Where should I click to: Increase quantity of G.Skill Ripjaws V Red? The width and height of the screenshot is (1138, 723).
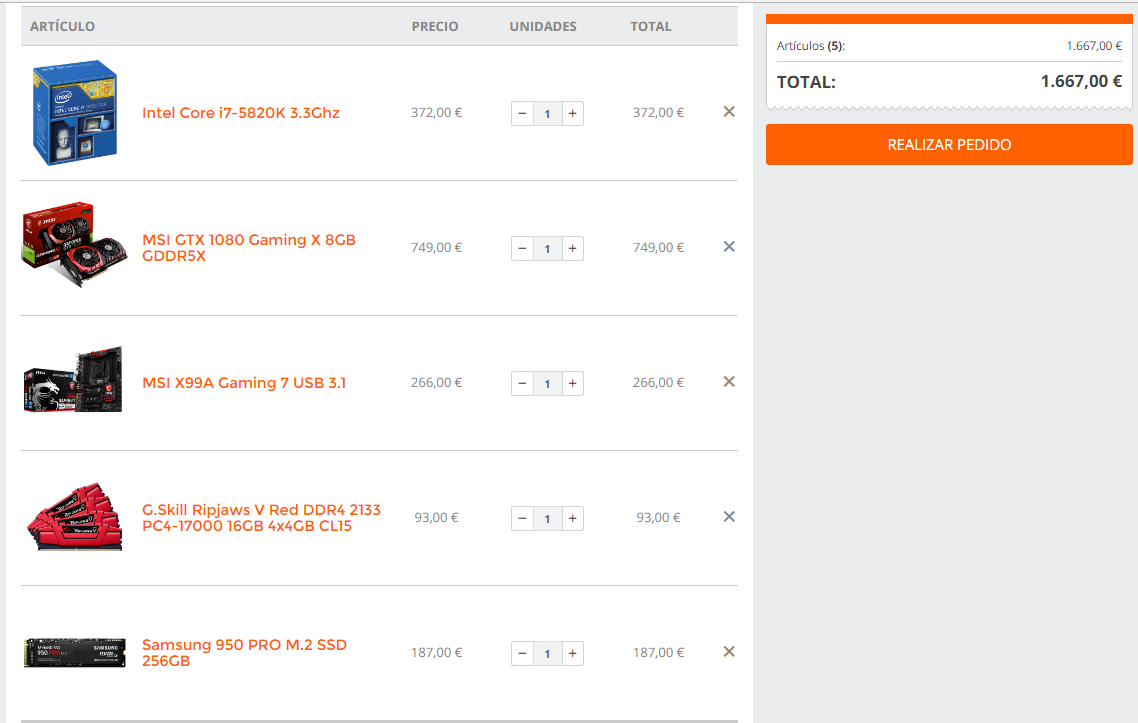coord(573,518)
